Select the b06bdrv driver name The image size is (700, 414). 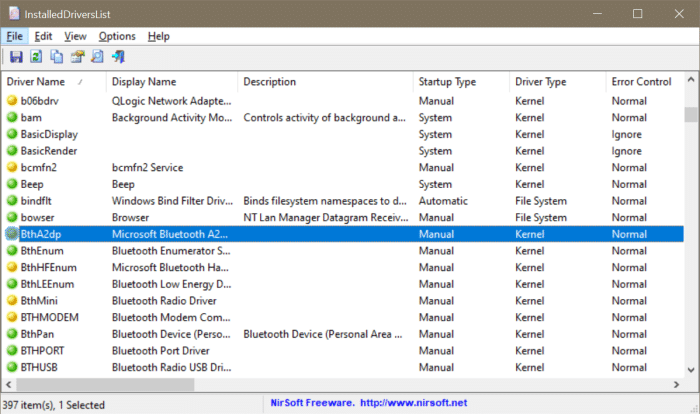40,101
